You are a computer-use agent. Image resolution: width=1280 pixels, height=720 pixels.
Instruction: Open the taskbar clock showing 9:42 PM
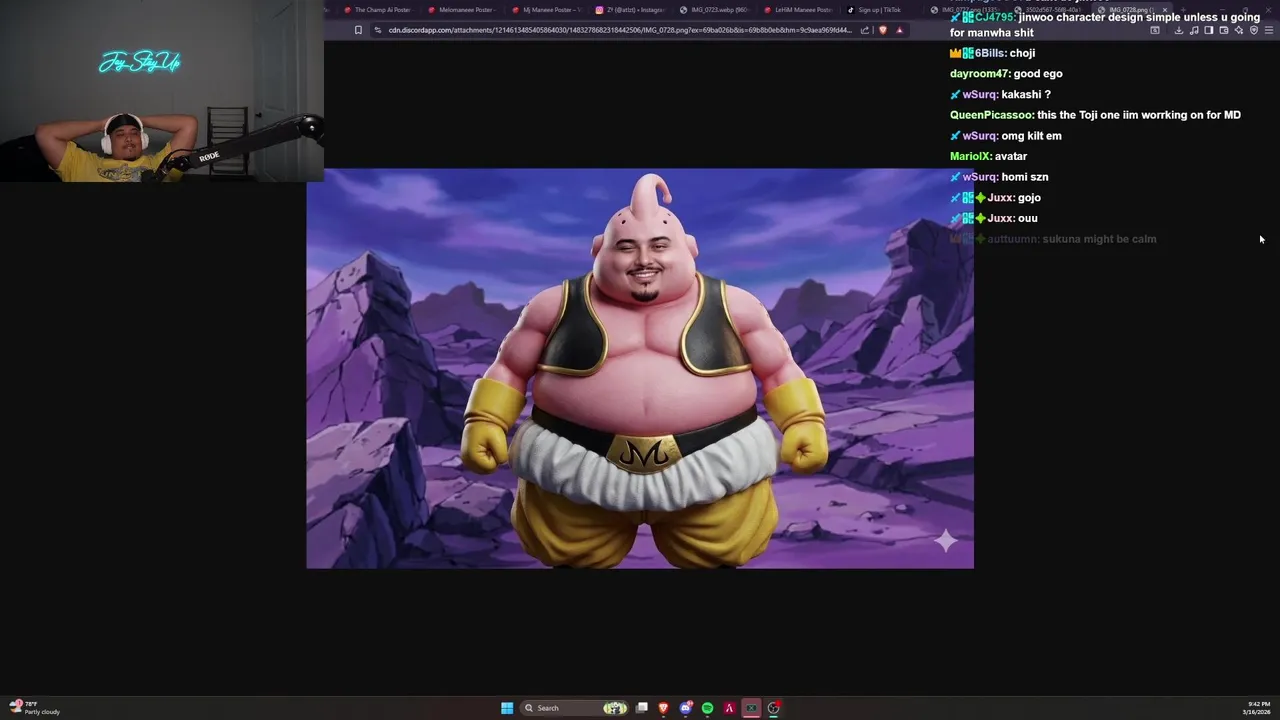tap(1258, 708)
